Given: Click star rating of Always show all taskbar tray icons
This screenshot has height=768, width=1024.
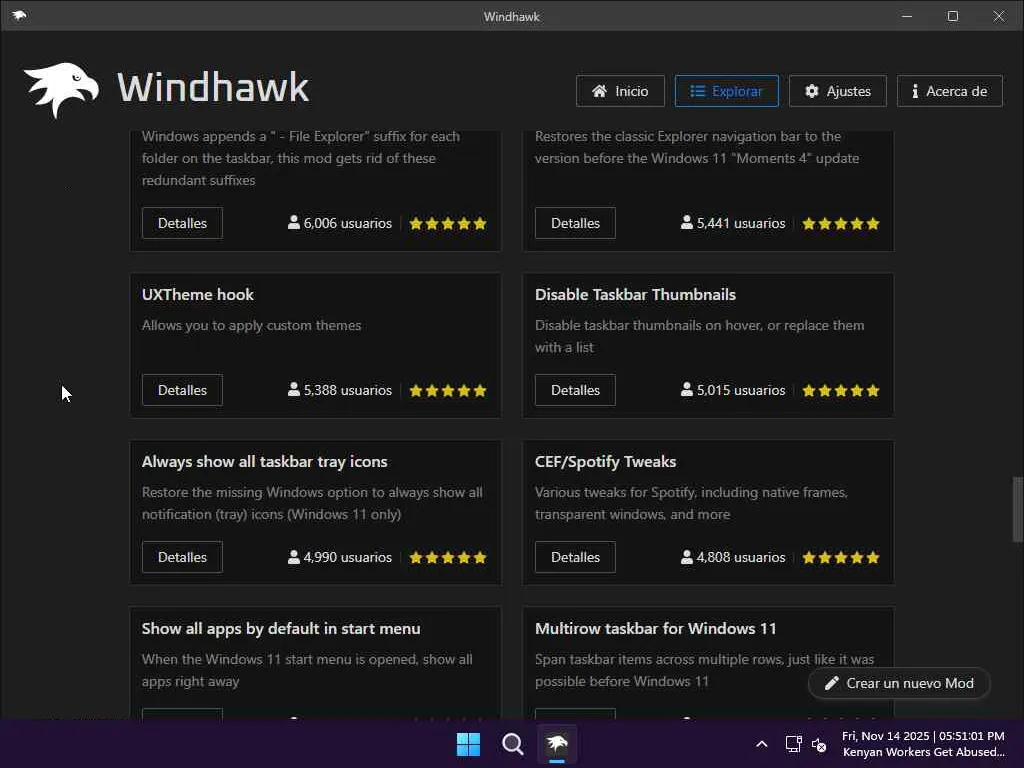Looking at the screenshot, I should click(x=448, y=558).
